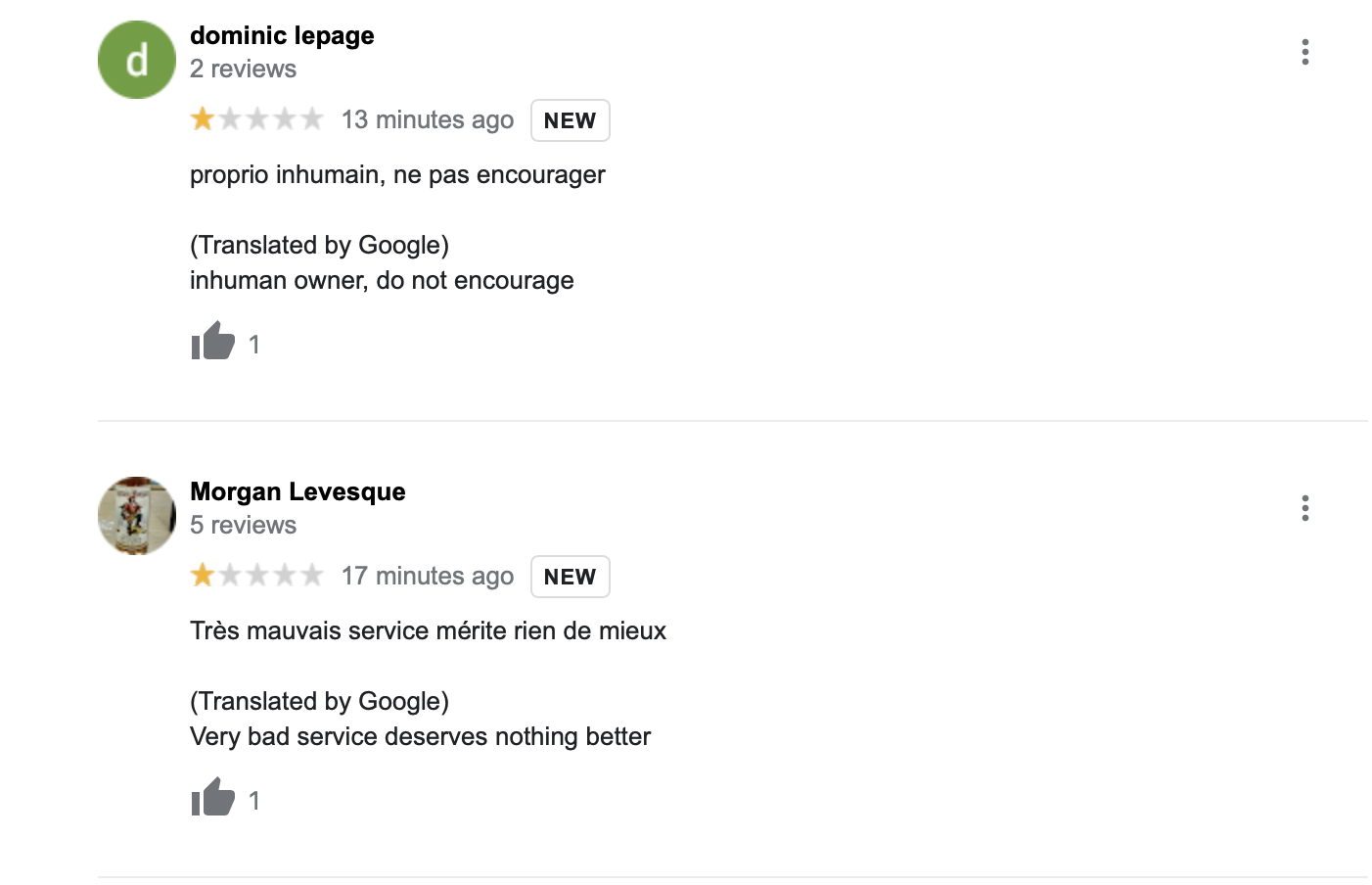Open the options menu for dominic lepage's review
The width and height of the screenshot is (1372, 885).
pos(1304,52)
